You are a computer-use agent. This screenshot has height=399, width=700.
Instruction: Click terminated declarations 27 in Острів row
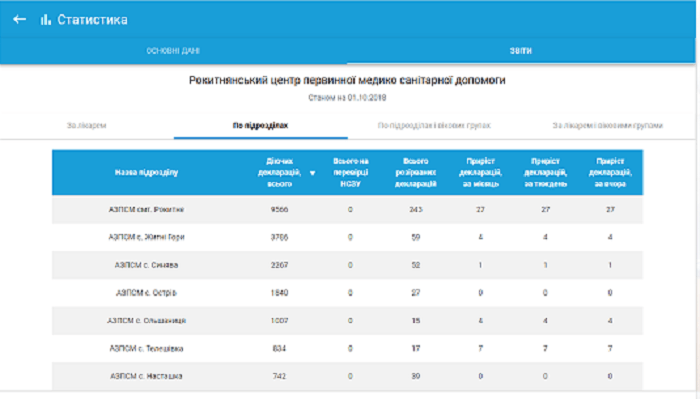coord(416,293)
